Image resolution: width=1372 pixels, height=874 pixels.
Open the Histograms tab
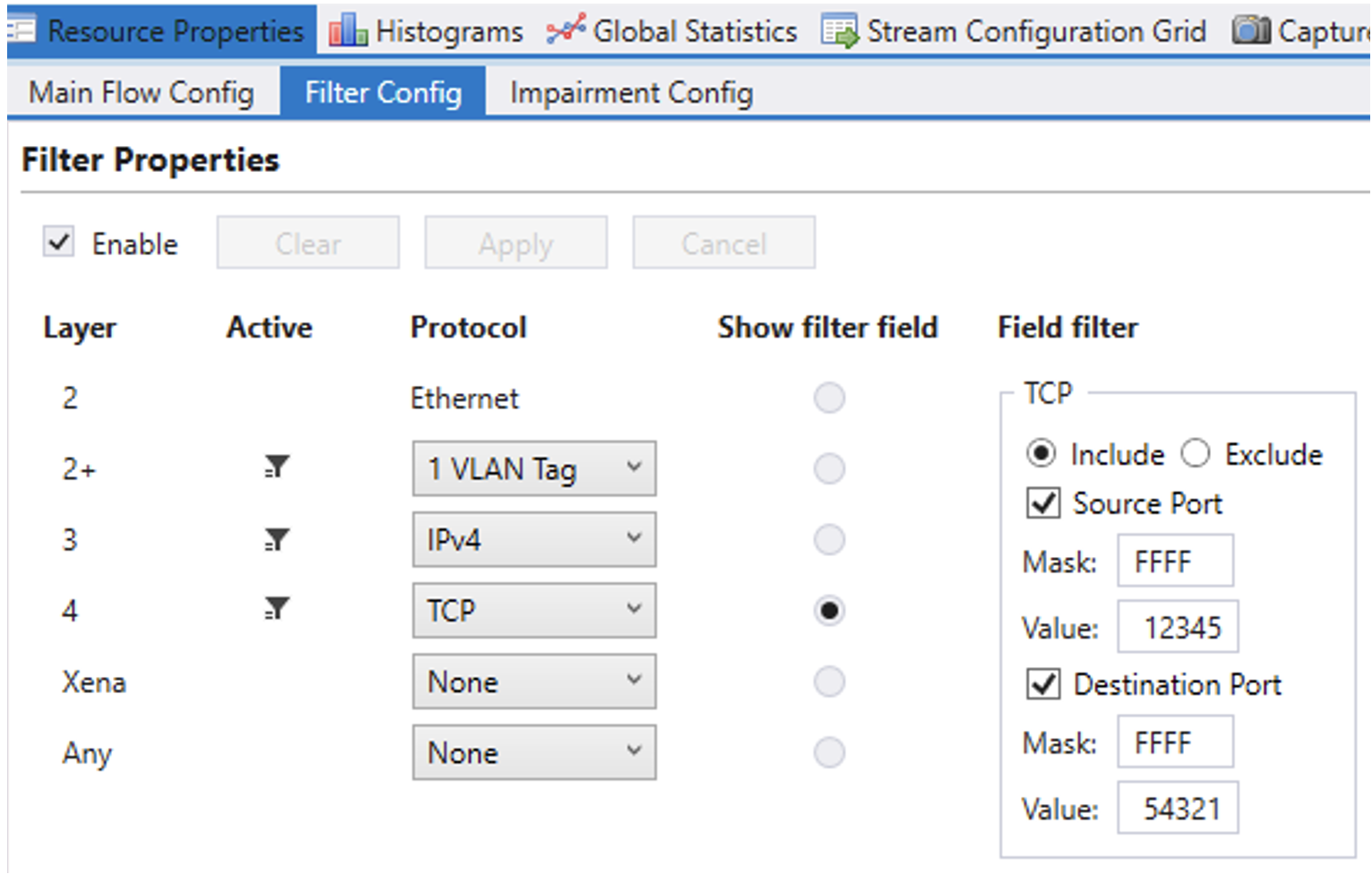coord(426,31)
